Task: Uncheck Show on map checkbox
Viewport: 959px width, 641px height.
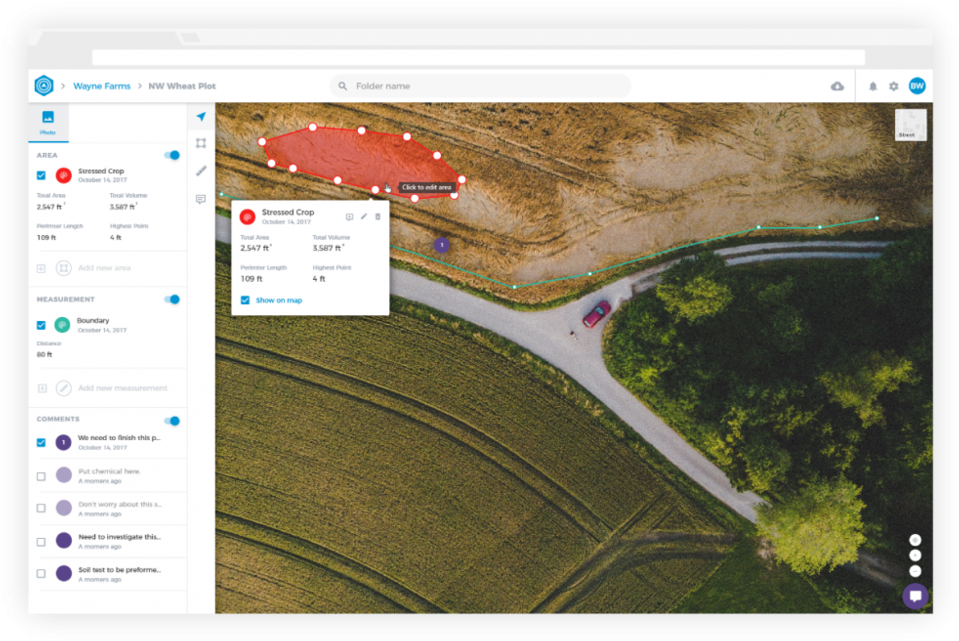Action: click(x=246, y=300)
